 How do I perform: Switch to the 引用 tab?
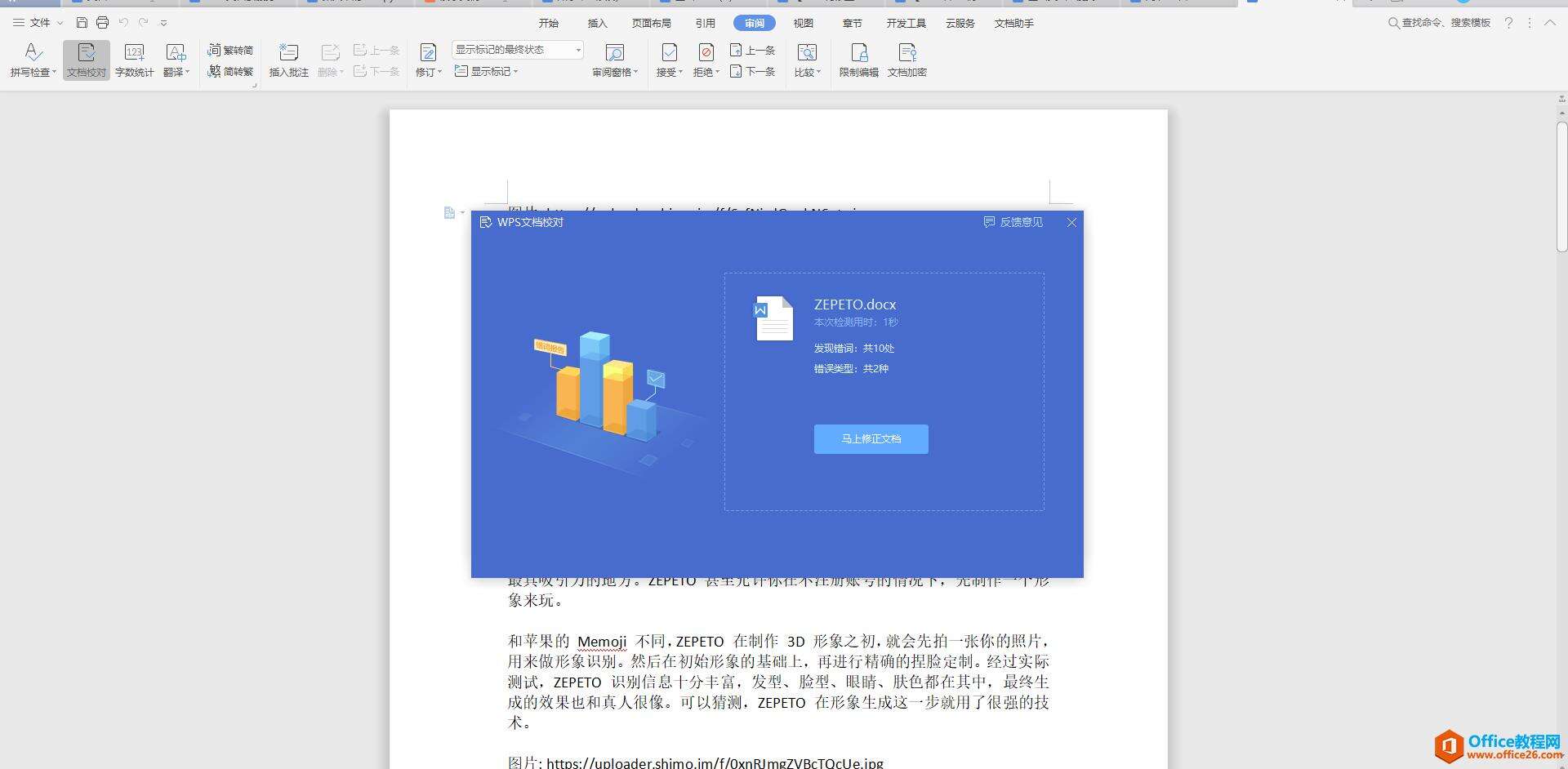[x=706, y=24]
